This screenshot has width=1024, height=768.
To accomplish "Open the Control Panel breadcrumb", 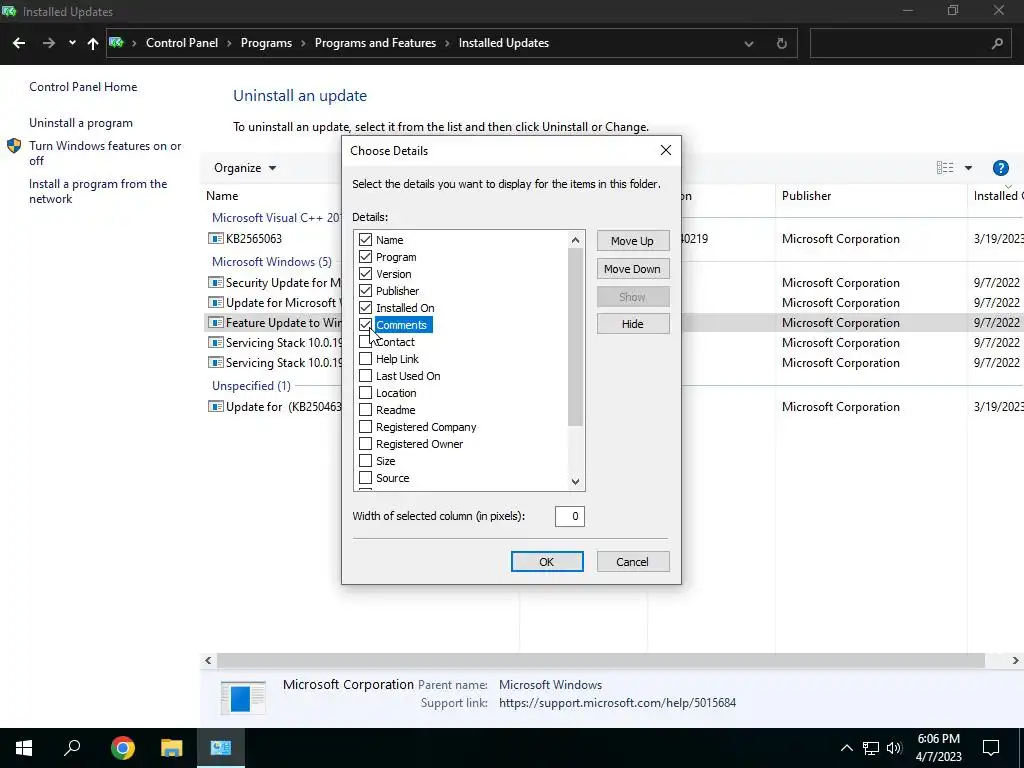I will [x=182, y=43].
